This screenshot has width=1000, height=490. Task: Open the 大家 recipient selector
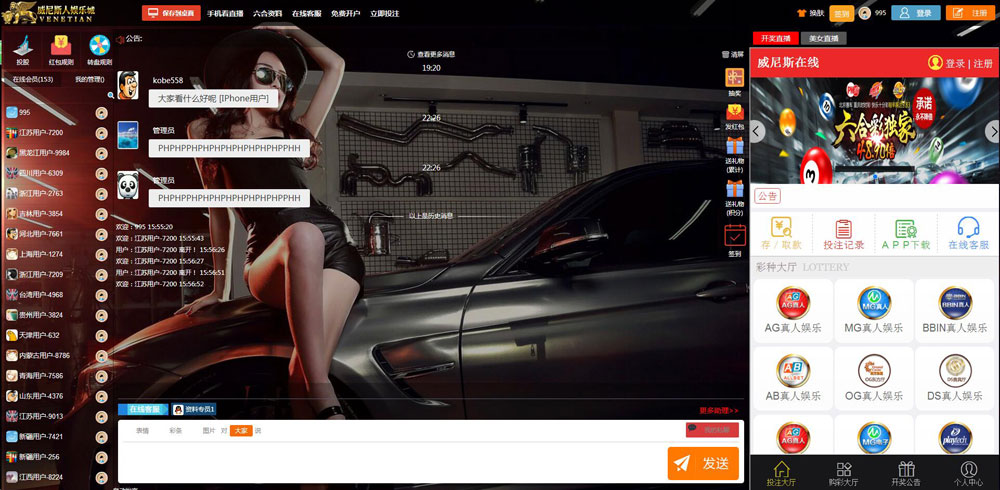[x=240, y=430]
